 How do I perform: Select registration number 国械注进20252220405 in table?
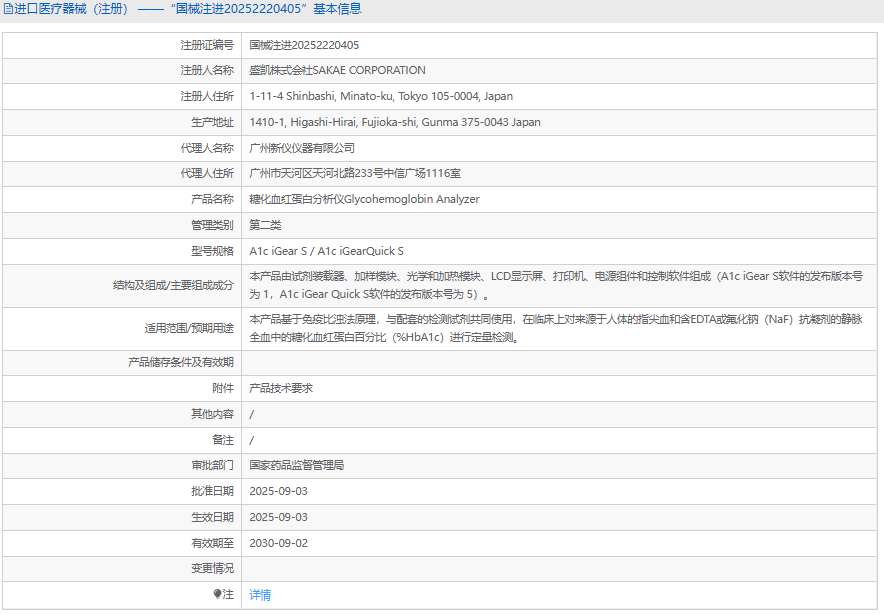304,45
